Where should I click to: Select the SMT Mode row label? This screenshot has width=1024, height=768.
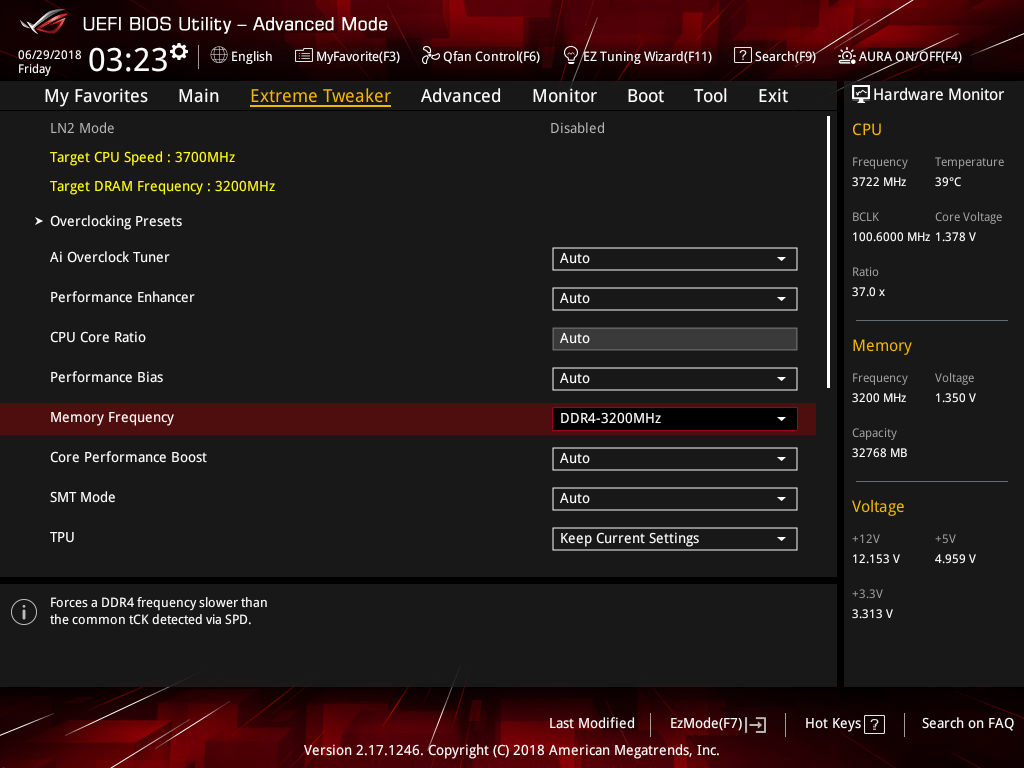[x=83, y=497]
